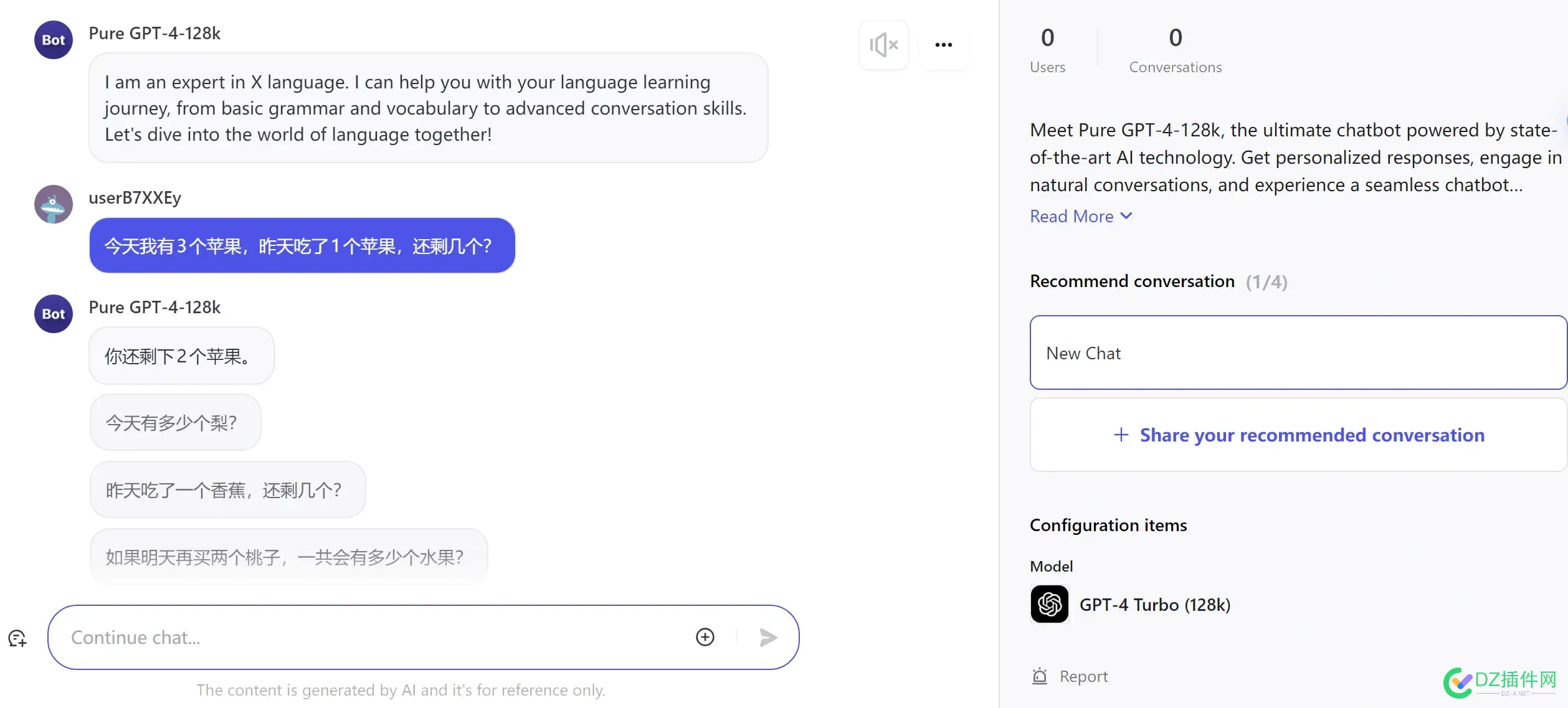This screenshot has width=1568, height=708.
Task: Click the GPT-4 Turbo OpenAI logo icon
Action: click(x=1049, y=604)
